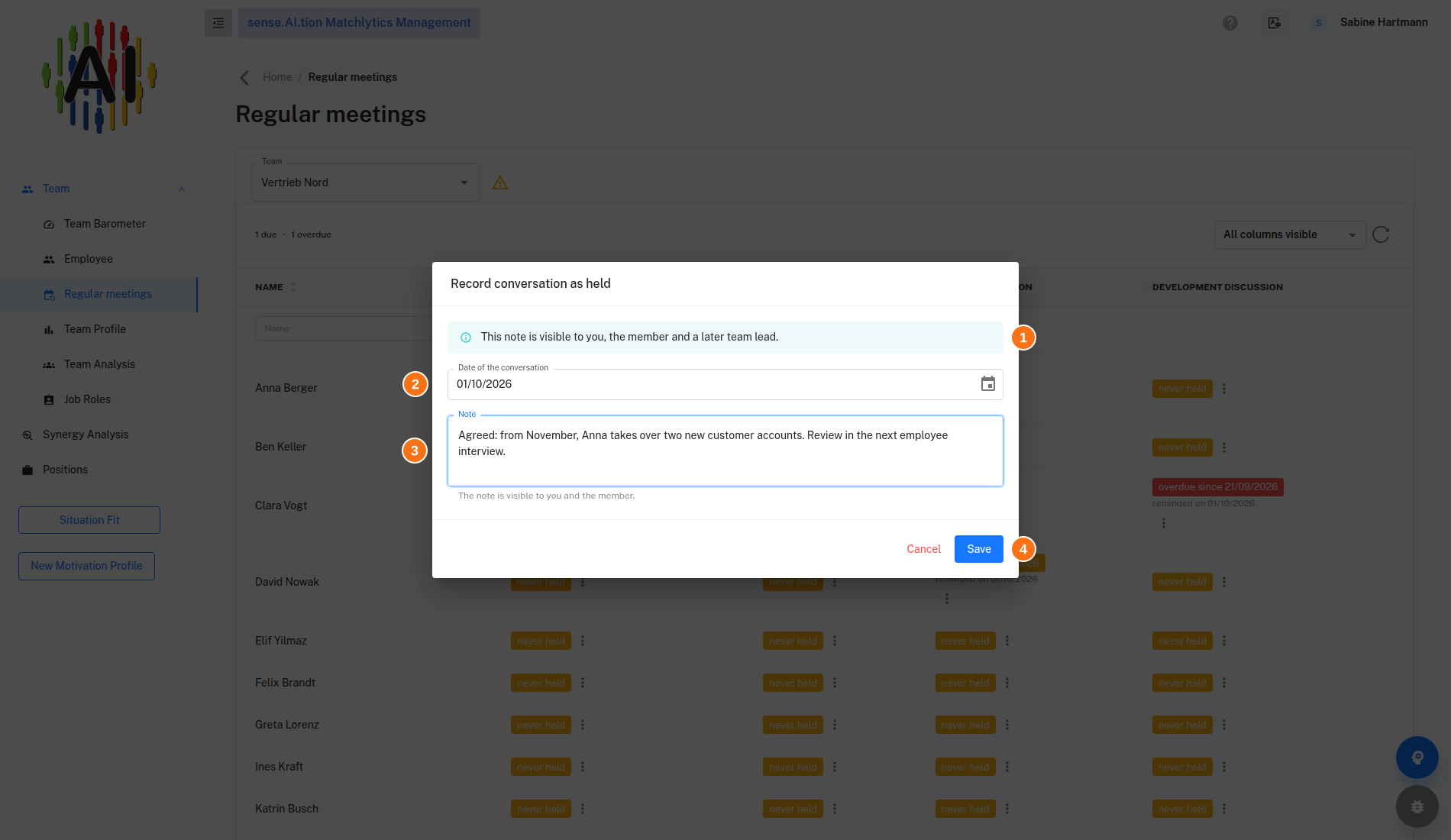Click the Situation Fit button

tap(89, 520)
